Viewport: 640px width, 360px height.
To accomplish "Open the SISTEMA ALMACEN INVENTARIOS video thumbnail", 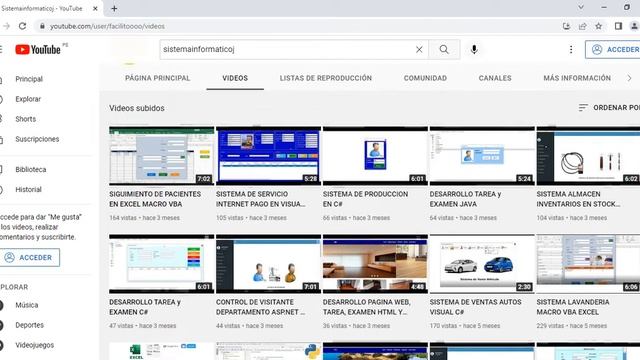I will point(588,156).
